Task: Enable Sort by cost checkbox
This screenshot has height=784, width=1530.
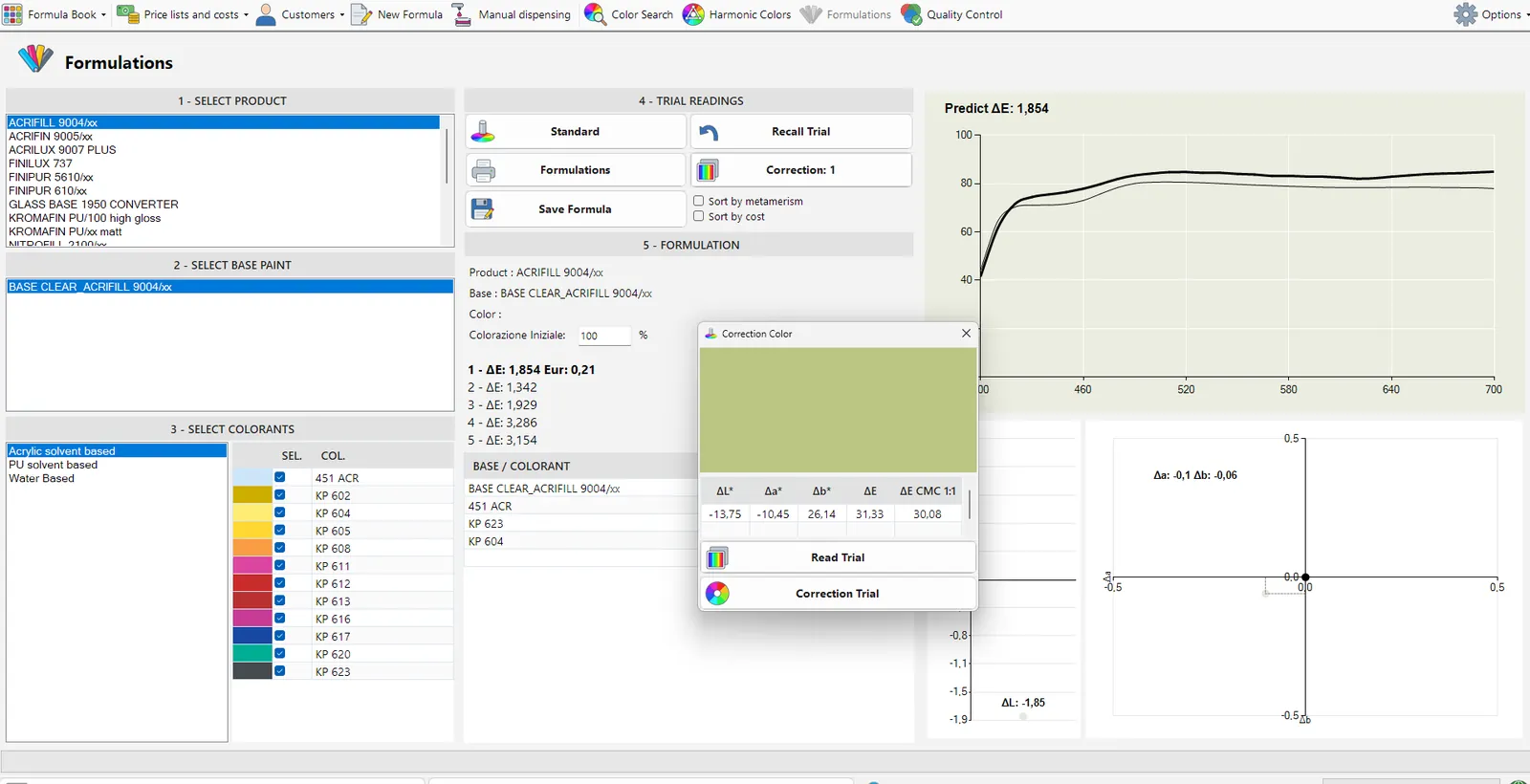Action: tap(698, 216)
